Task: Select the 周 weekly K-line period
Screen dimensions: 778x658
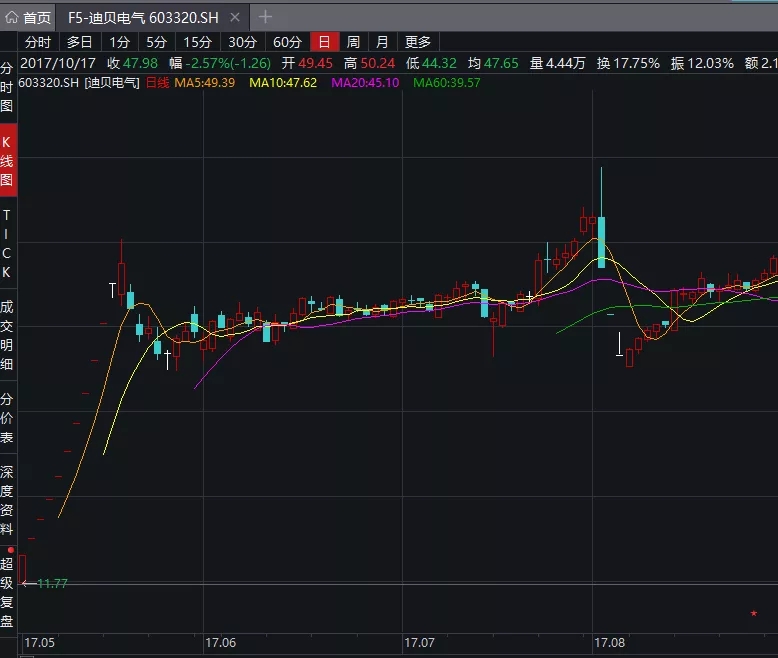Action: tap(353, 41)
